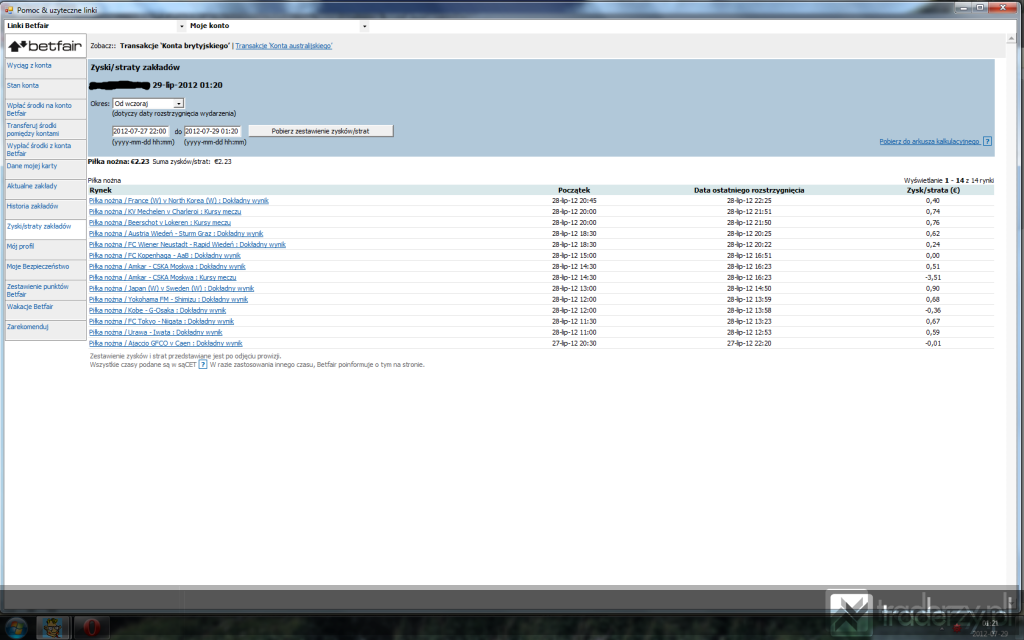Screen dimensions: 1024x640
Task: Click the window title bar application icon
Action: point(8,10)
